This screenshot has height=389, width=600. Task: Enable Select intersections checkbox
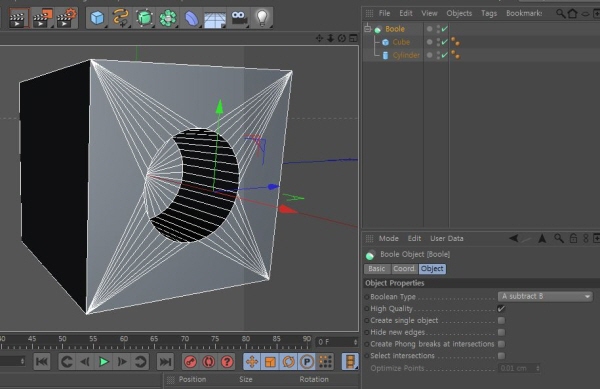pos(501,356)
